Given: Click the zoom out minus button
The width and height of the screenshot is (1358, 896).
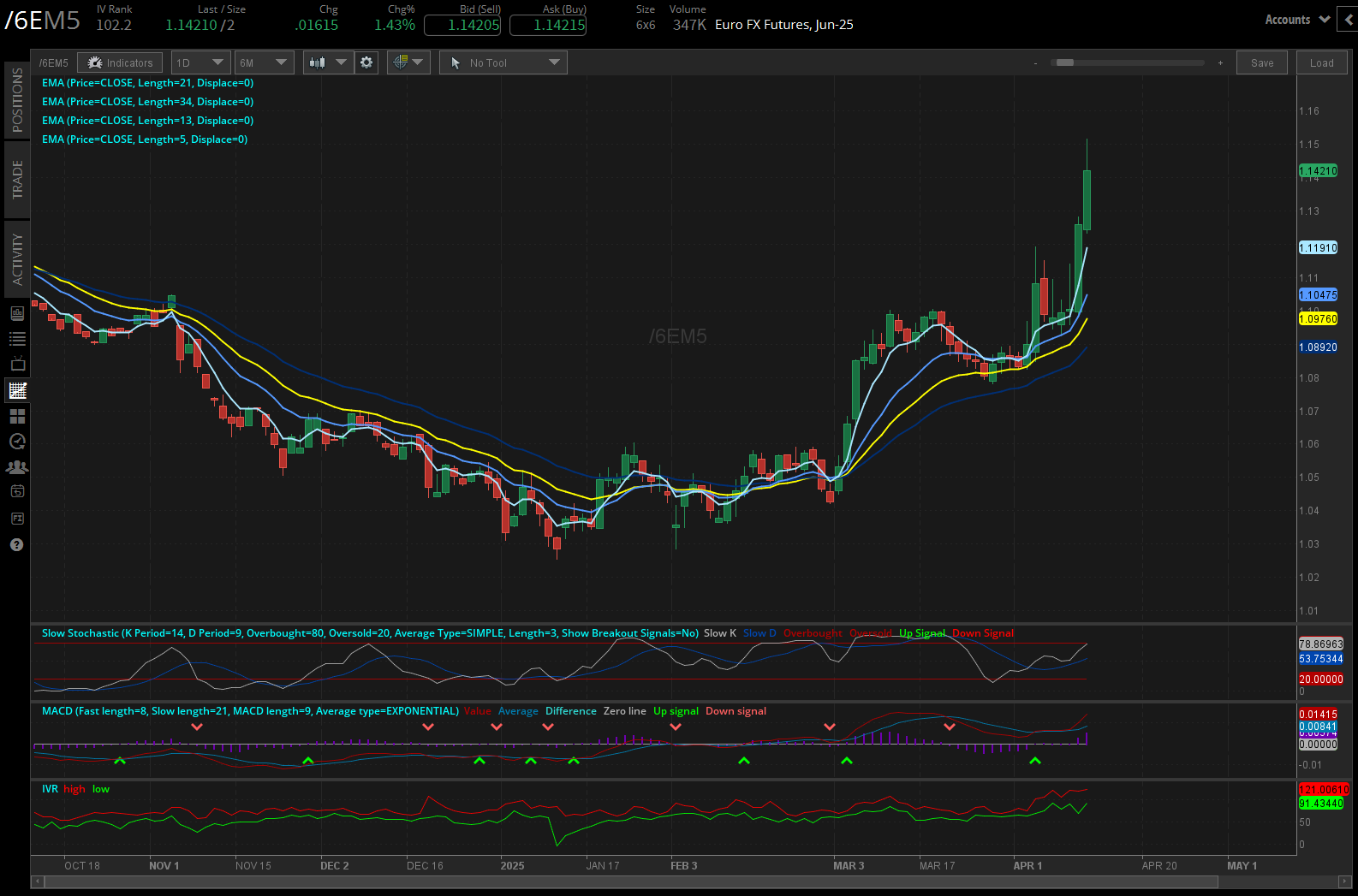Looking at the screenshot, I should [x=1035, y=62].
